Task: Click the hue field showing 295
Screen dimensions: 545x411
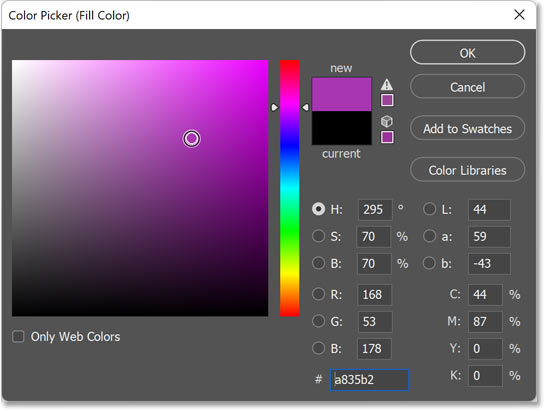Action: 375,210
